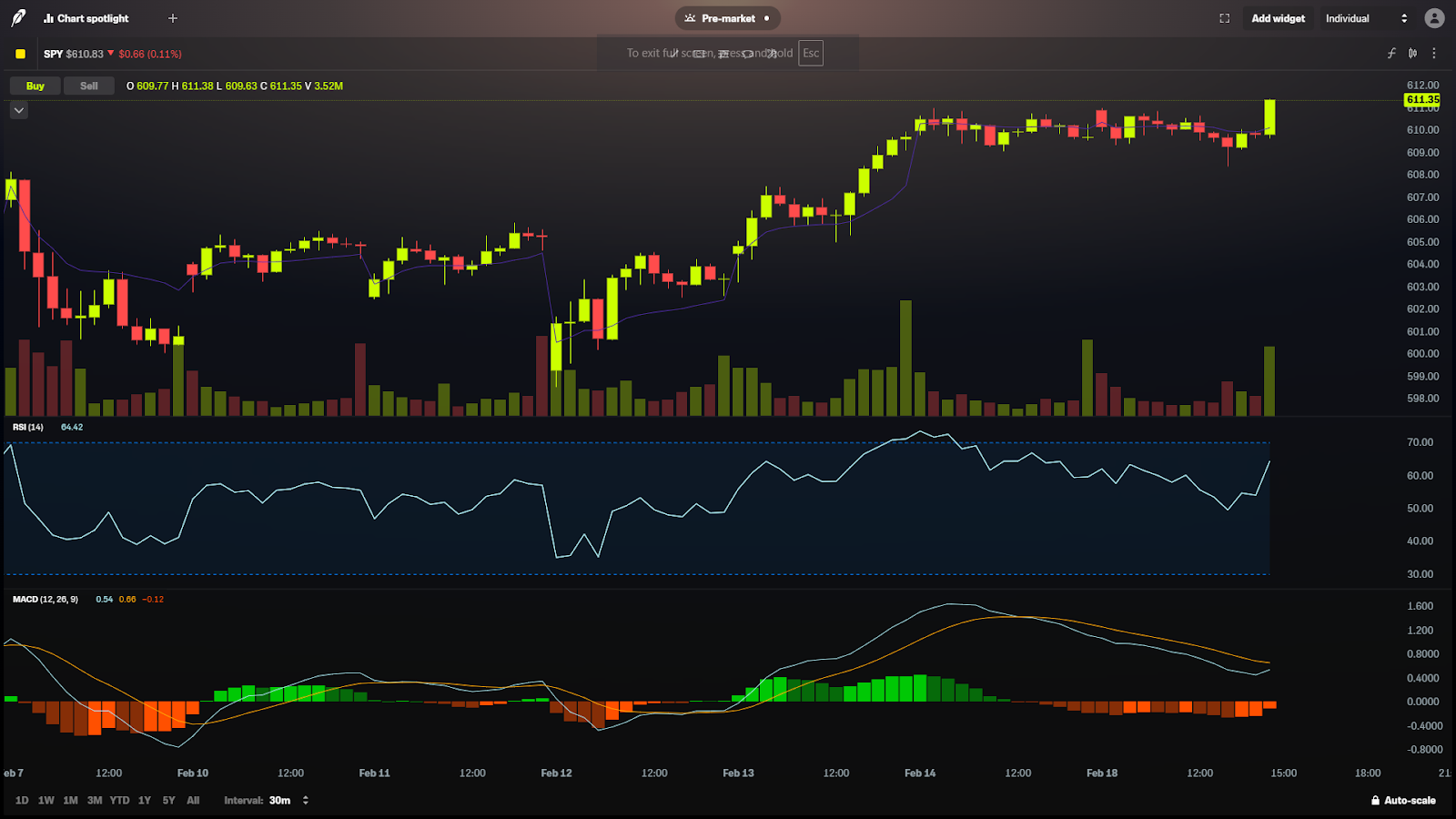Screen dimensions: 1456x819
Task: Click the MACD (12, 26, 9) indicator label
Action: click(45, 600)
